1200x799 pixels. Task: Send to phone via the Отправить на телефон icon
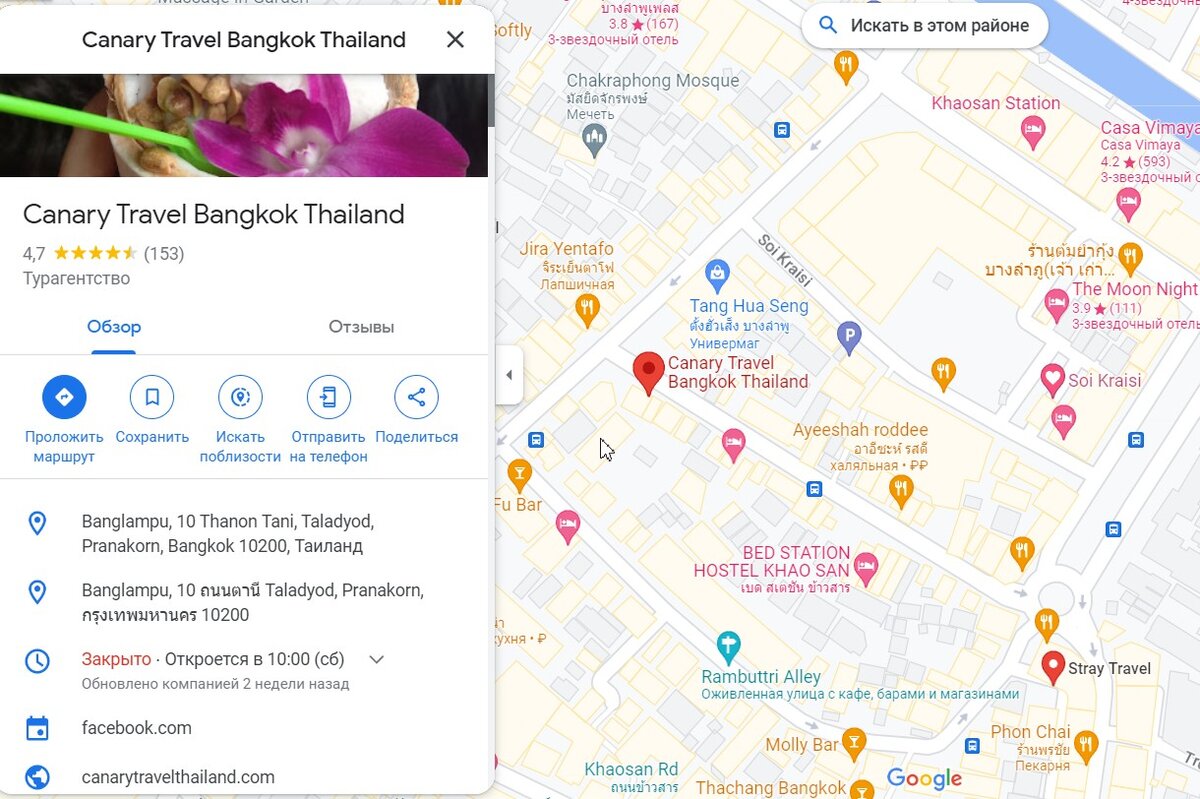tap(329, 397)
